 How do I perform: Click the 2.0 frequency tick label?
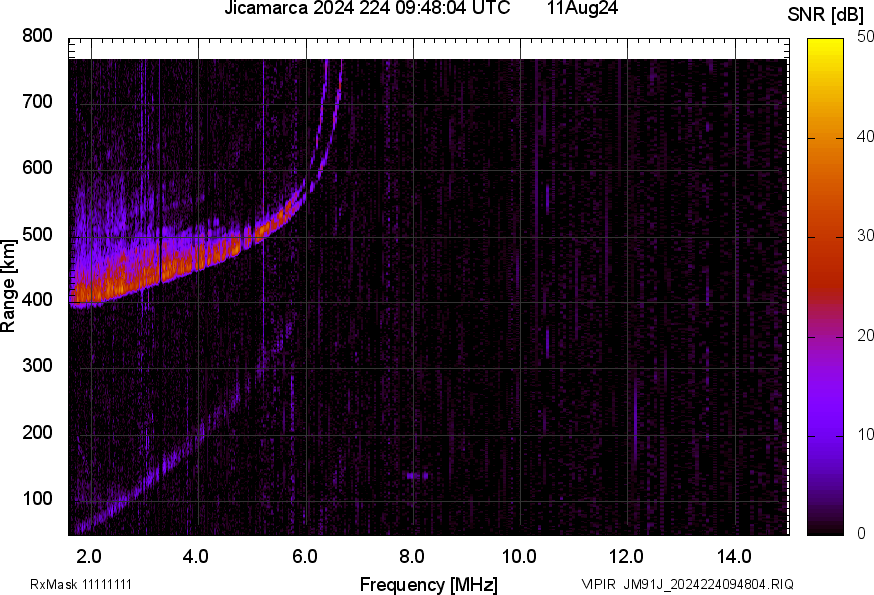(89, 555)
